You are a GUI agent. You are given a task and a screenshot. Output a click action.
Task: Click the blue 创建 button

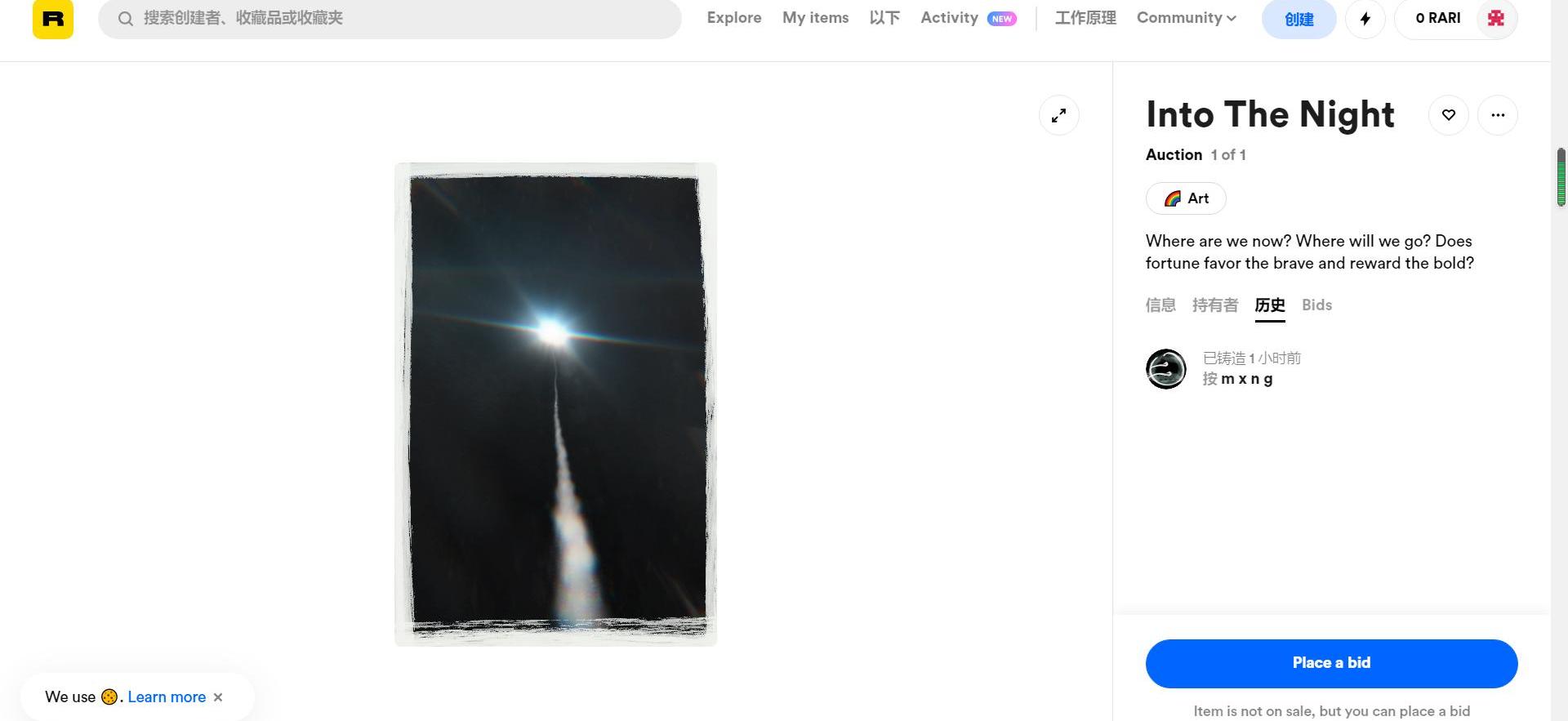(x=1298, y=19)
